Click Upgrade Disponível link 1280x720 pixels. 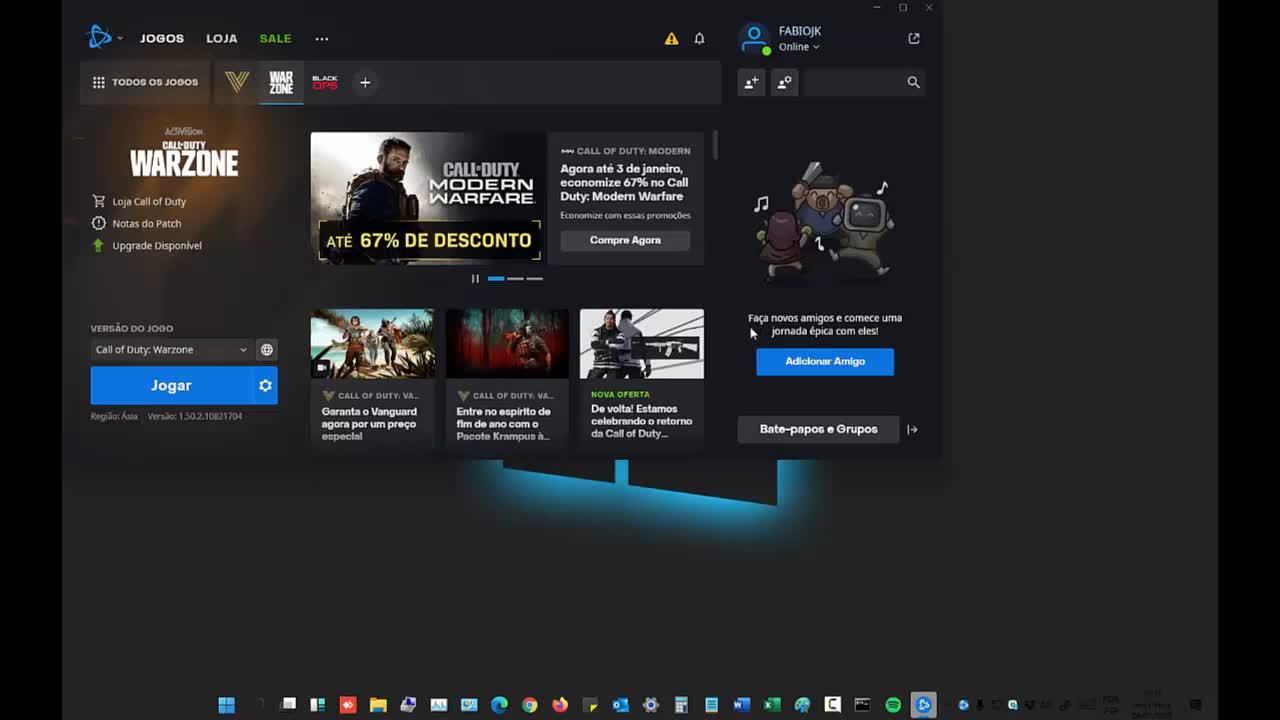pos(147,245)
